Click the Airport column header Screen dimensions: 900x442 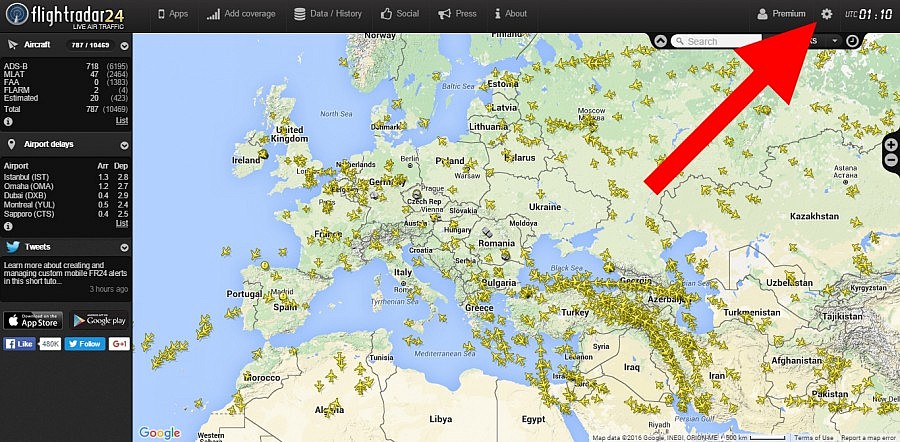[16, 166]
